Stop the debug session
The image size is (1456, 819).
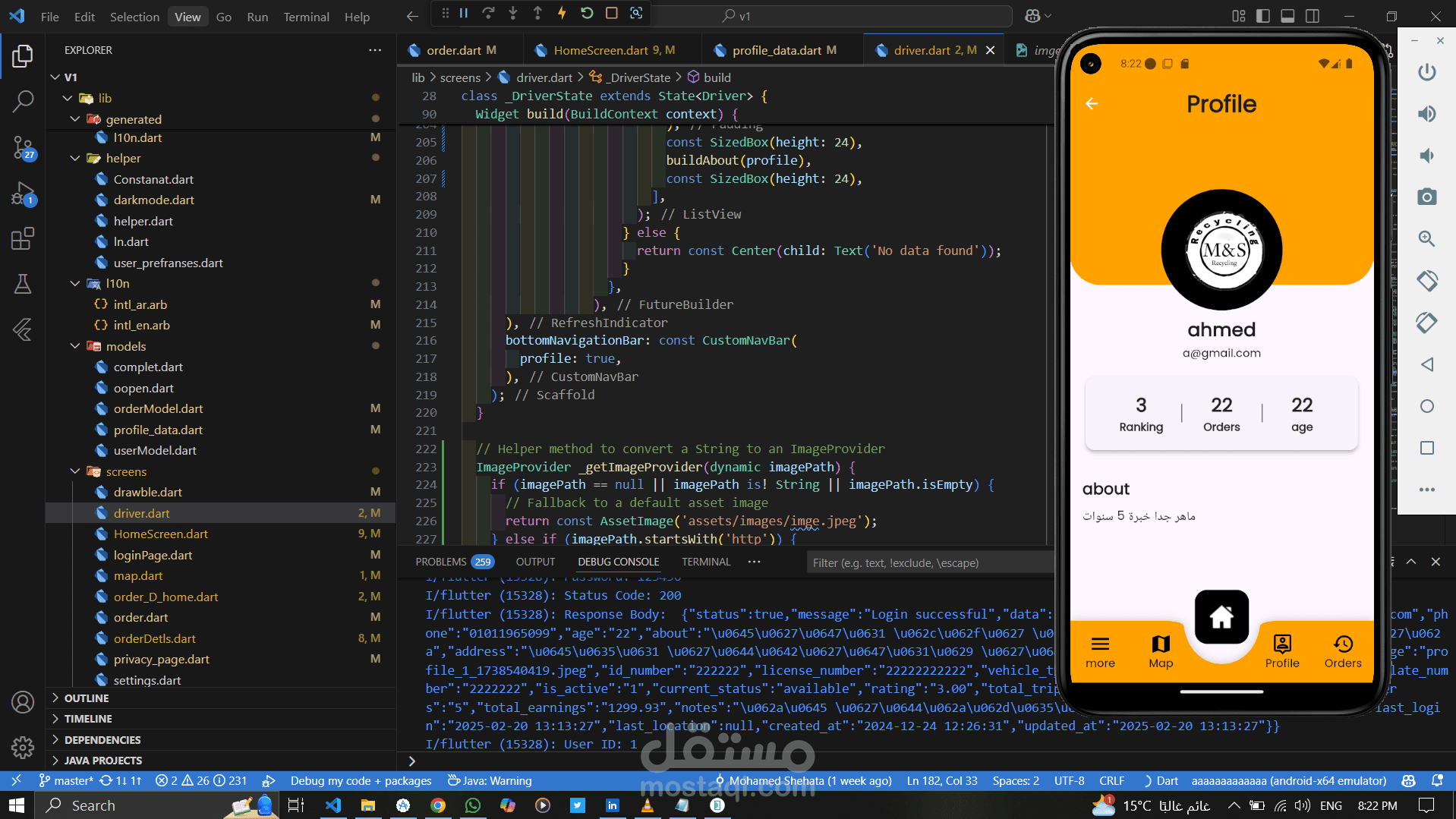pyautogui.click(x=611, y=13)
